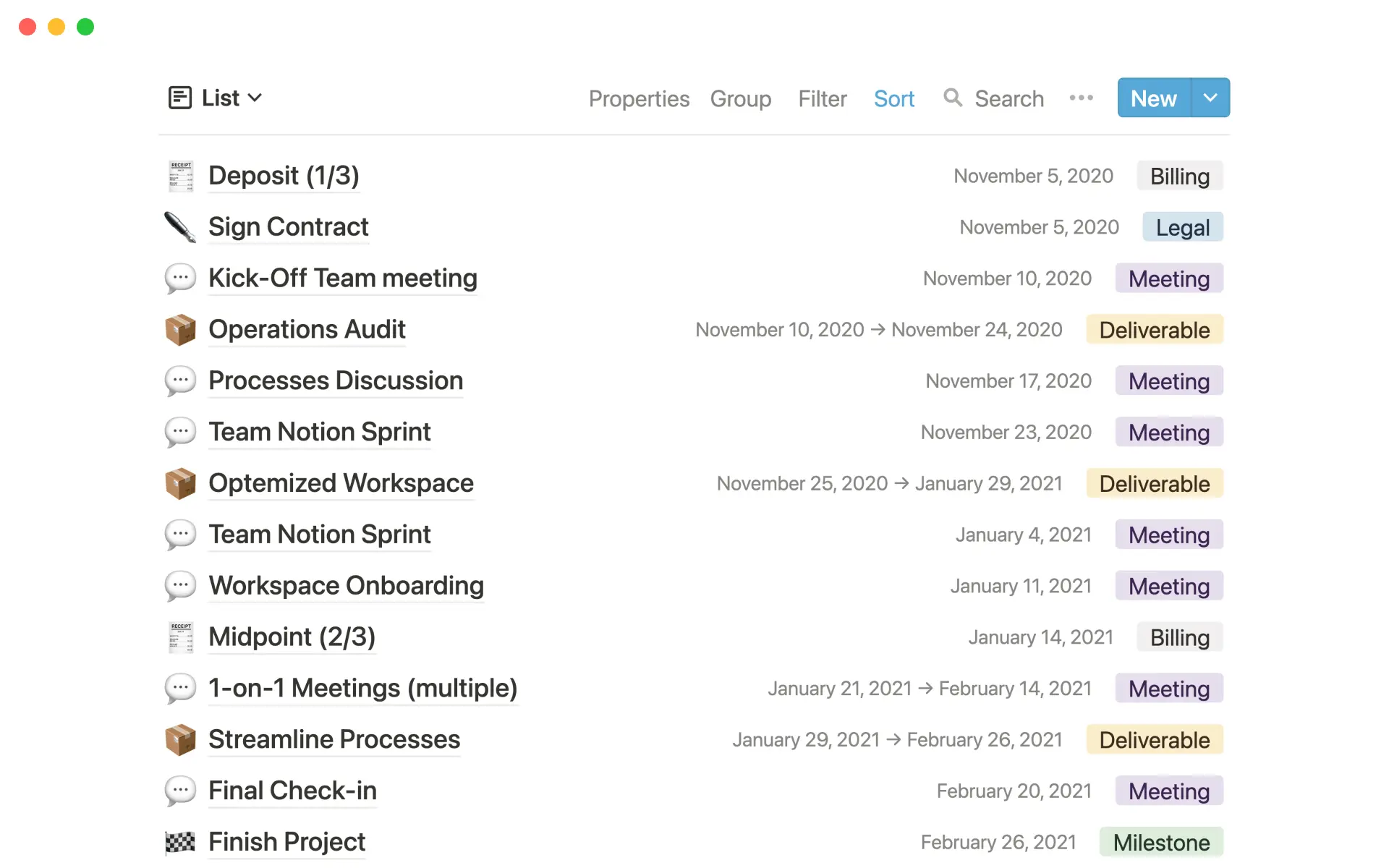Click the New button
Image resolution: width=1389 pixels, height=868 pixels.
coord(1152,98)
